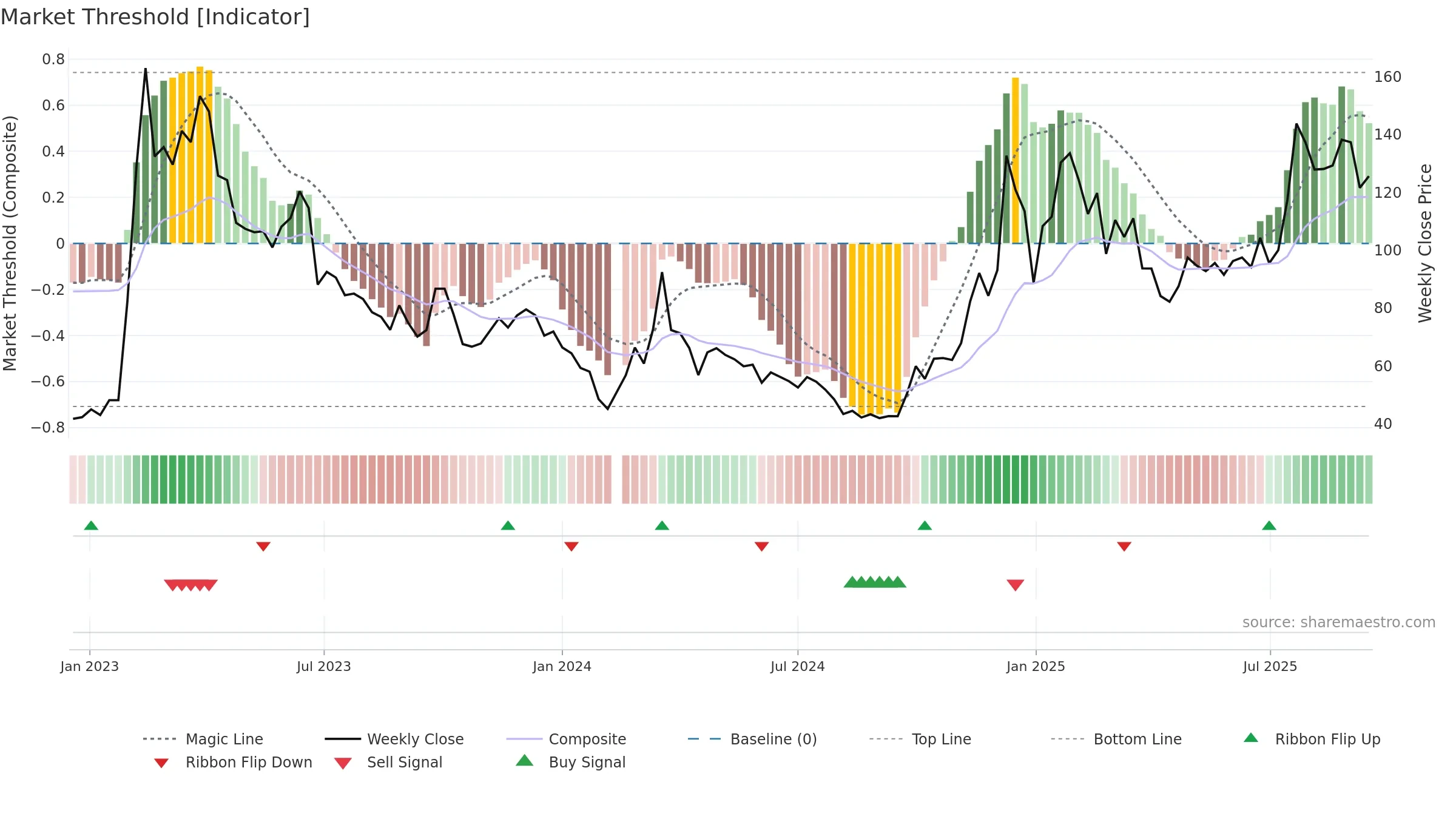Click the green flip-up triangle at Jan 2023
This screenshot has width=1456, height=819.
(x=91, y=525)
